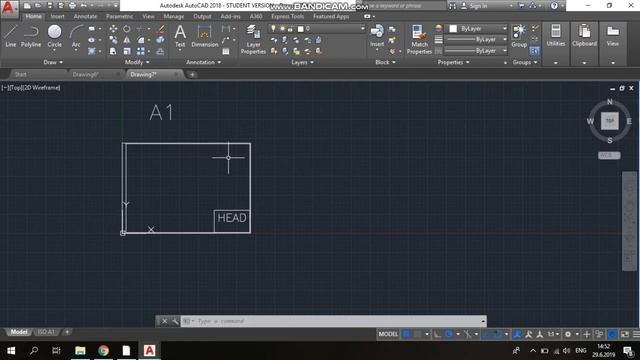Image resolution: width=640 pixels, height=360 pixels.
Task: Add a new layout tab
Action: coord(67,332)
